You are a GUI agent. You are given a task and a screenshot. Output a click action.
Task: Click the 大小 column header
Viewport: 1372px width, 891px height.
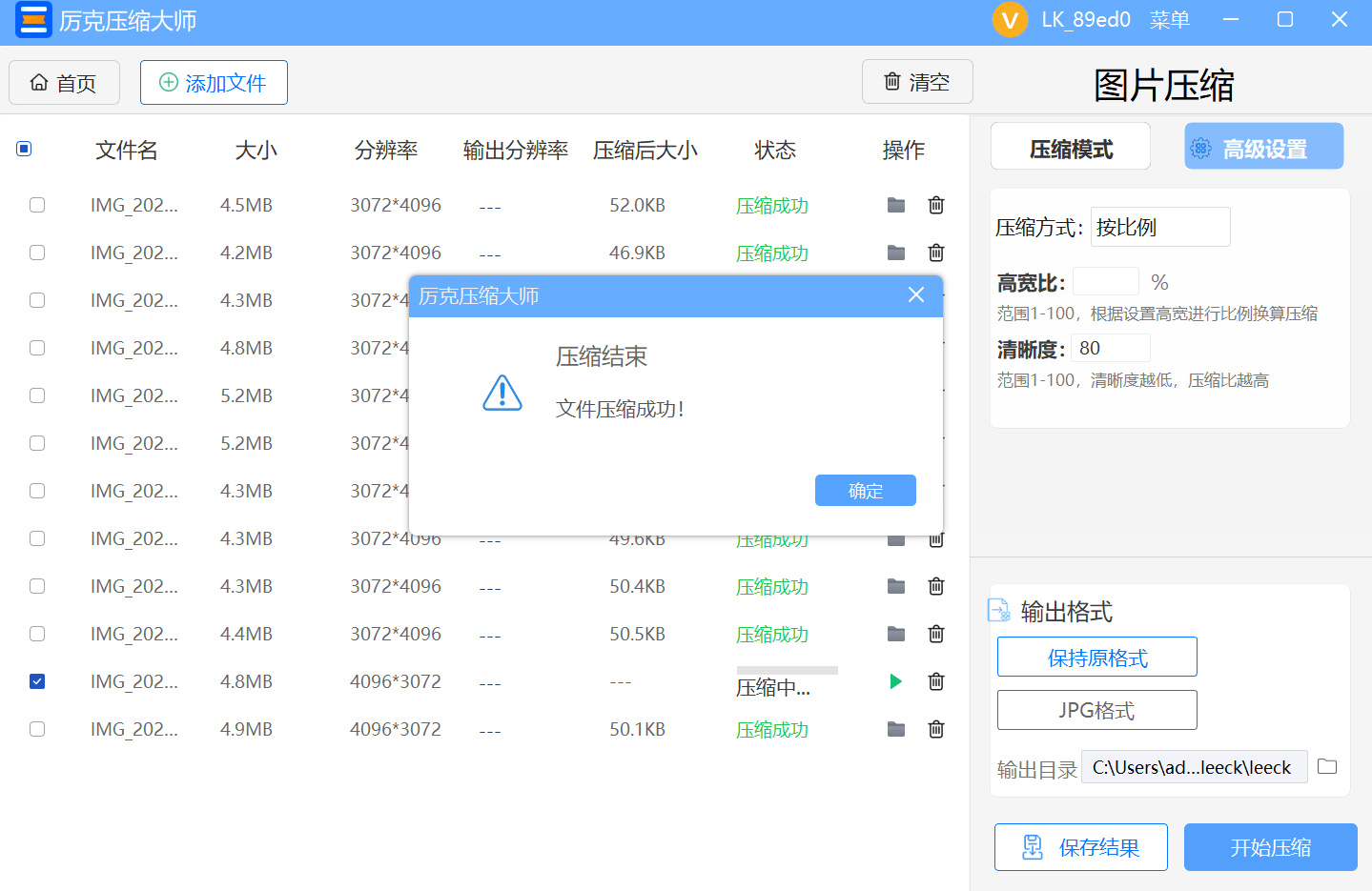point(256,150)
